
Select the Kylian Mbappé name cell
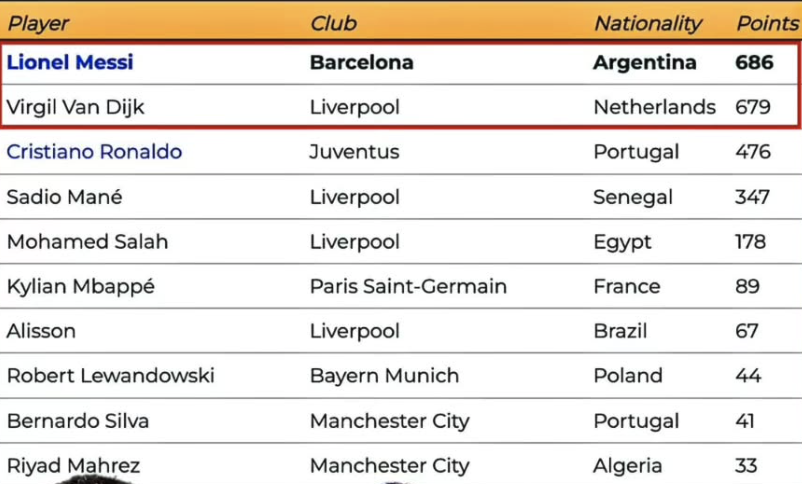tap(80, 287)
